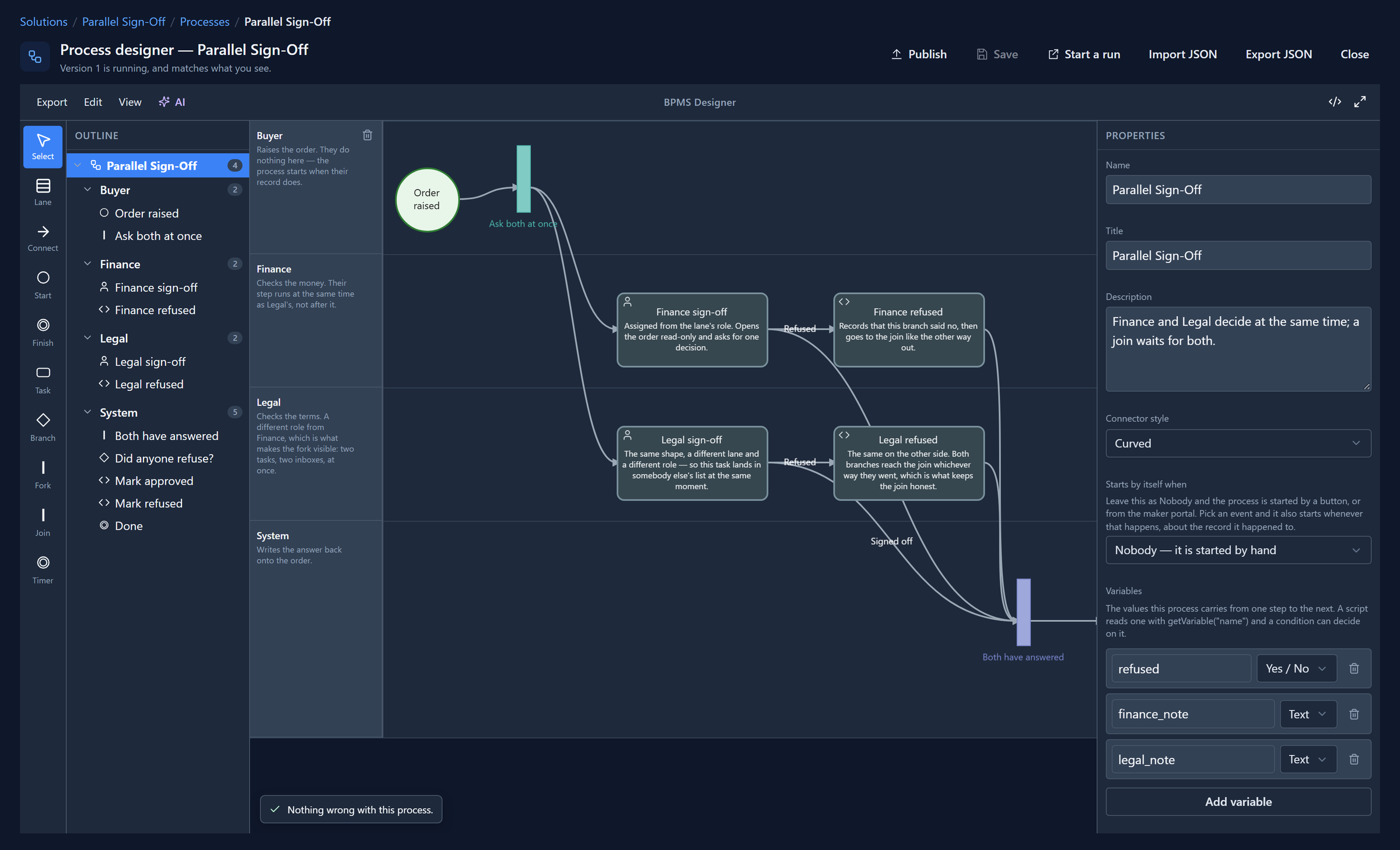Change the legal_note type dropdown
This screenshot has height=850, width=1400.
pos(1308,759)
